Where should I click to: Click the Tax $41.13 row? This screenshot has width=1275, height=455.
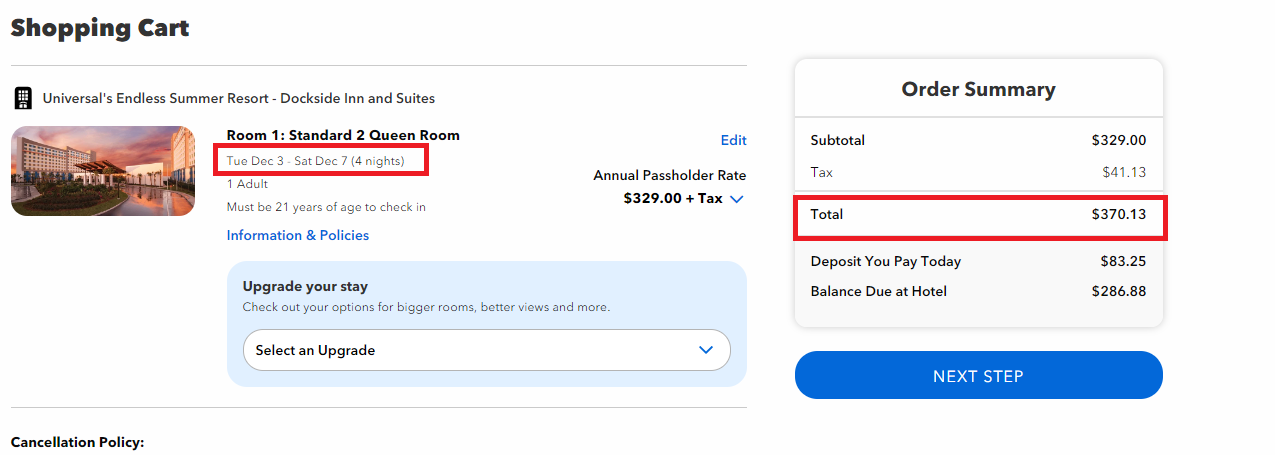click(978, 172)
